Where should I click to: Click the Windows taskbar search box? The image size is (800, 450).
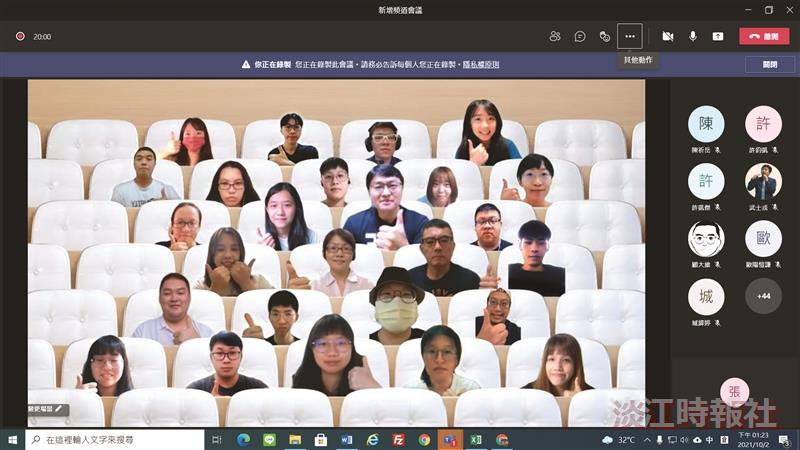(115, 439)
